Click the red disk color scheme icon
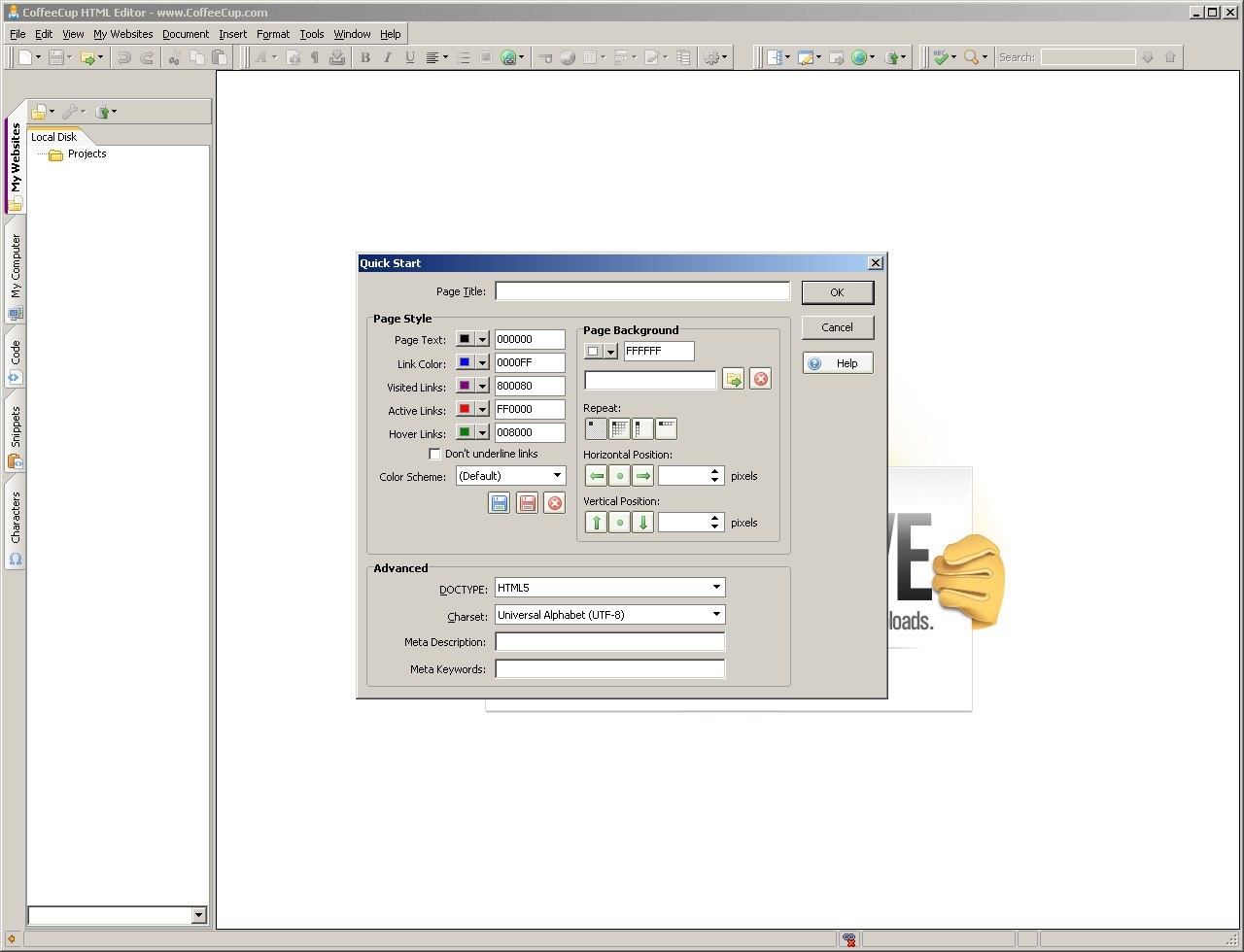Screen dimensions: 1244x952 (x=527, y=502)
